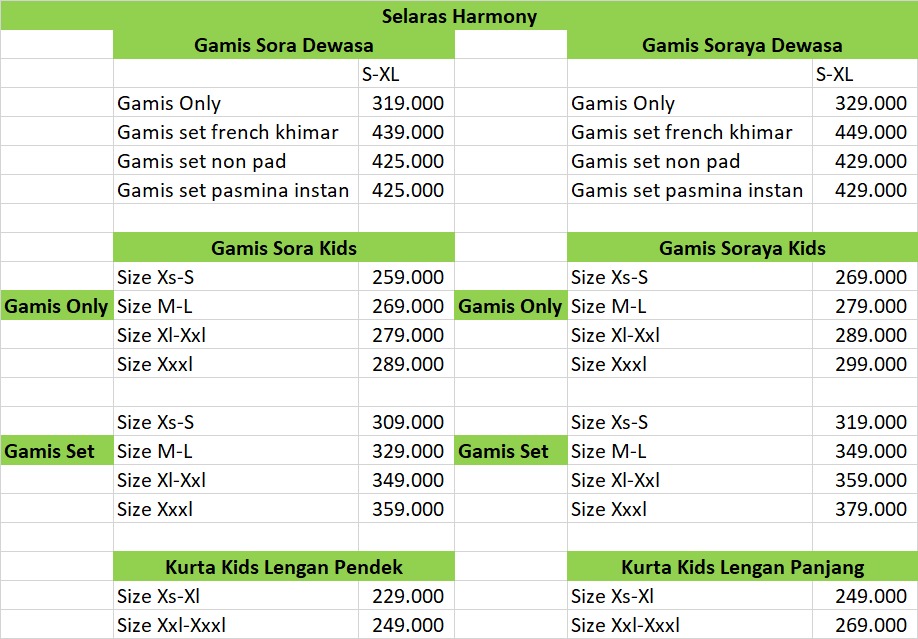
Task: Click the 299.000 Soraya Kids Xxxl price
Action: [x=865, y=364]
